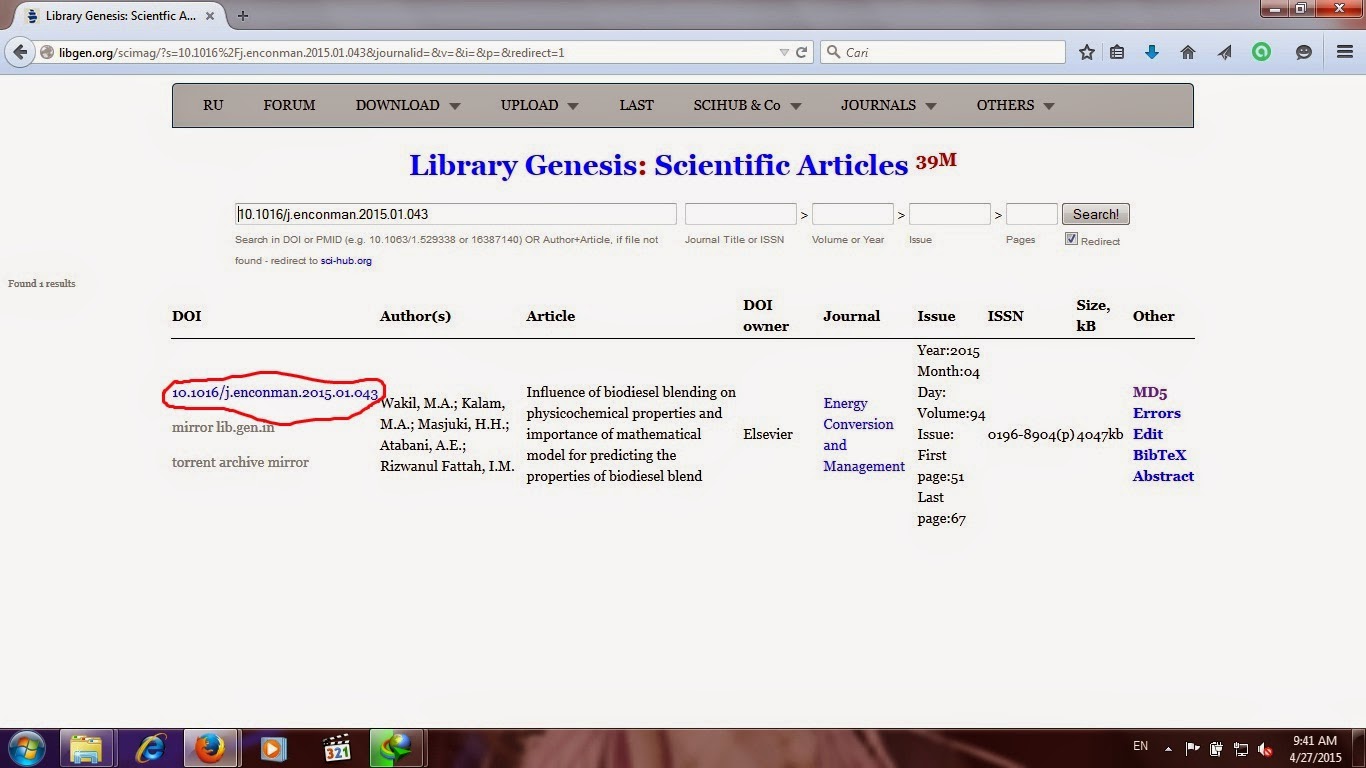
Task: Open the Firefox hamburger menu
Action: point(1345,52)
